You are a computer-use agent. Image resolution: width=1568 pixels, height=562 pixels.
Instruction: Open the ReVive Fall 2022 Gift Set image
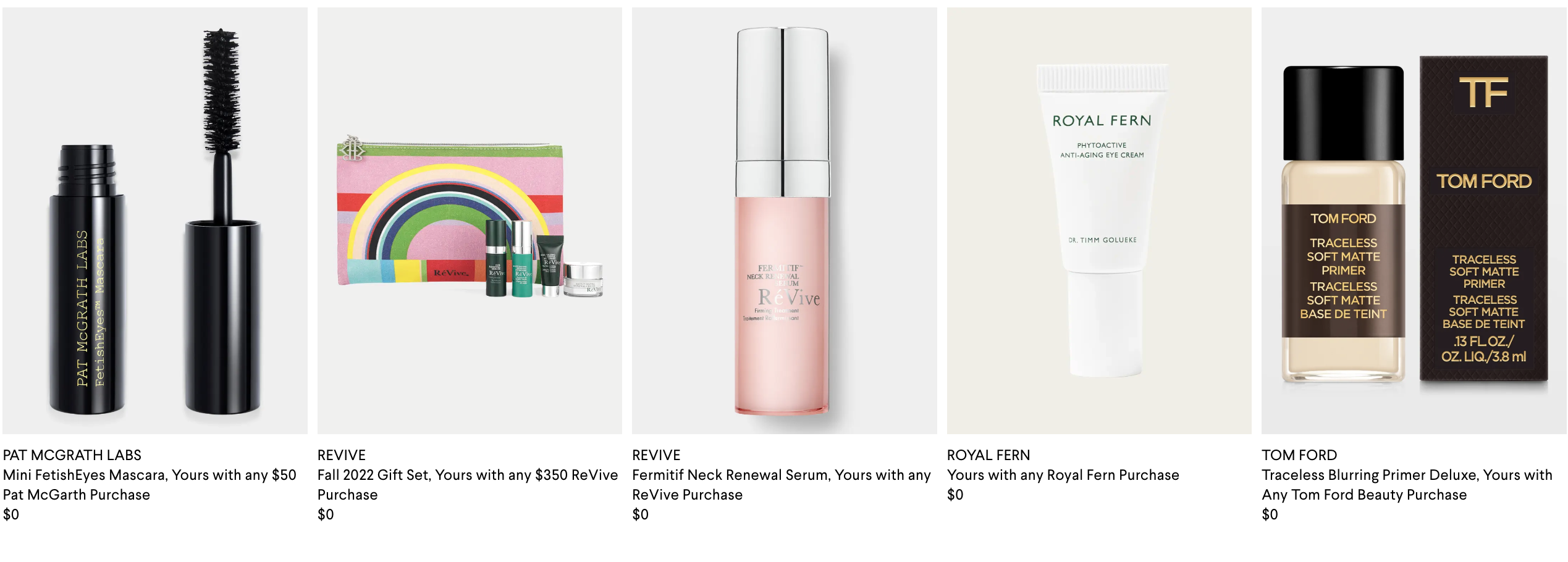[470, 220]
